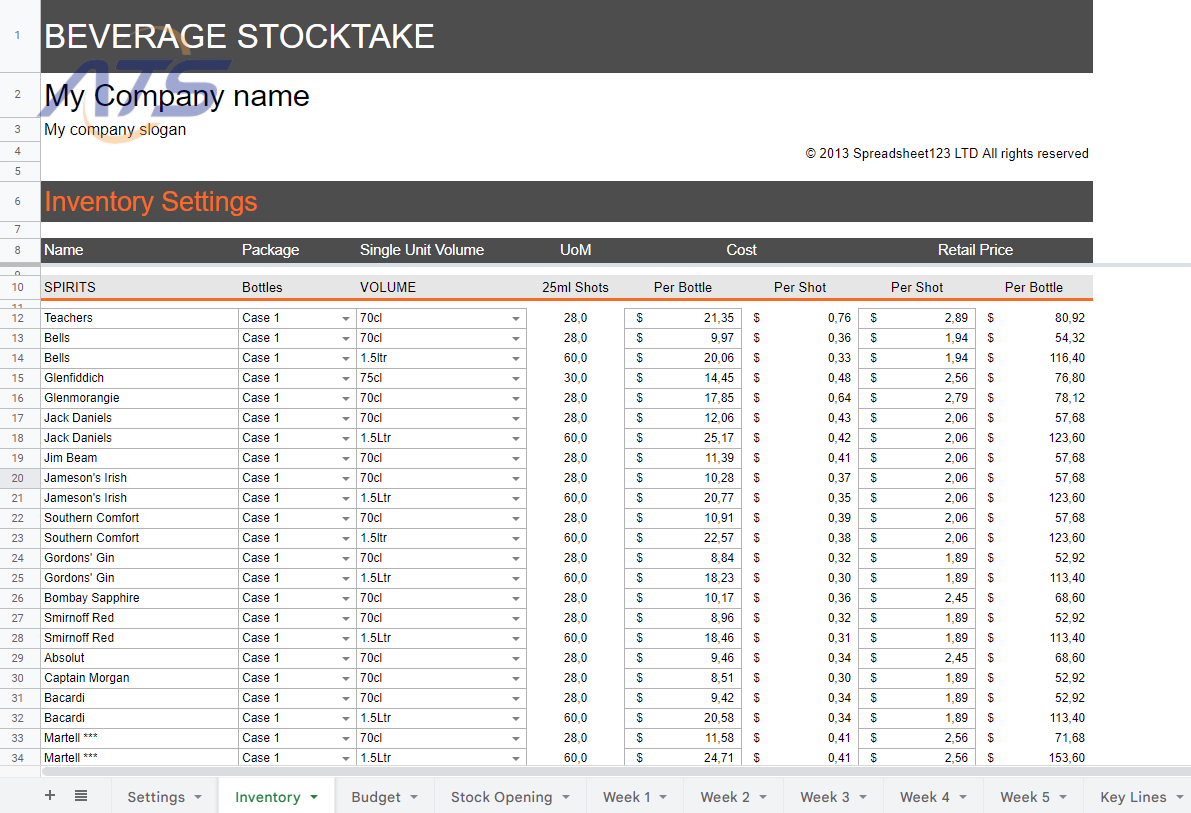
Task: Go to the Week 1 sheet tab
Action: [x=626, y=797]
